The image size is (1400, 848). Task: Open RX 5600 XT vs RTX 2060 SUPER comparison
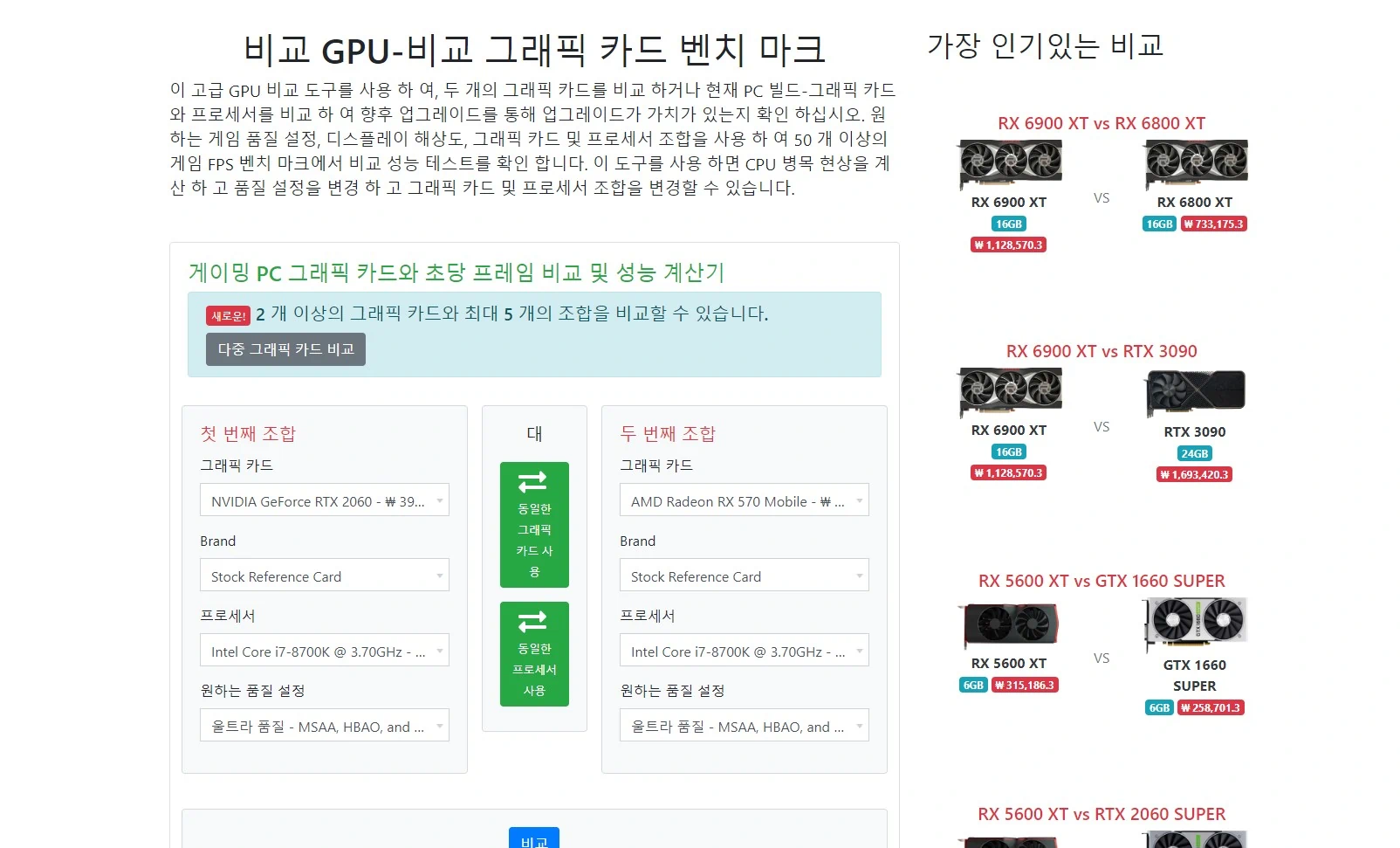pos(1101,814)
